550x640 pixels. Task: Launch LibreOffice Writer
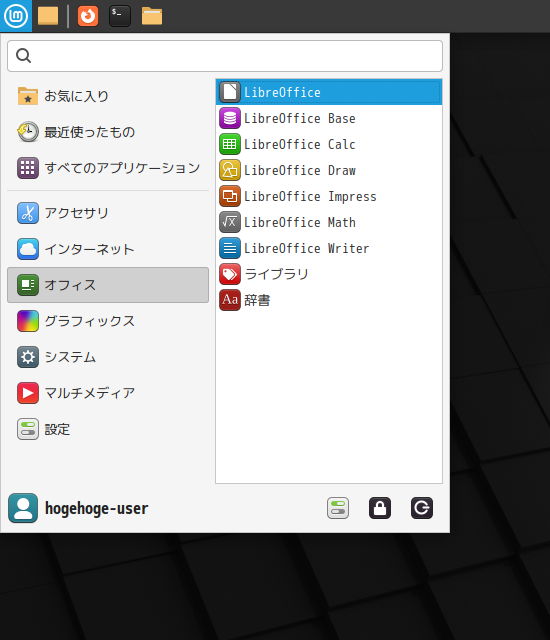point(329,249)
